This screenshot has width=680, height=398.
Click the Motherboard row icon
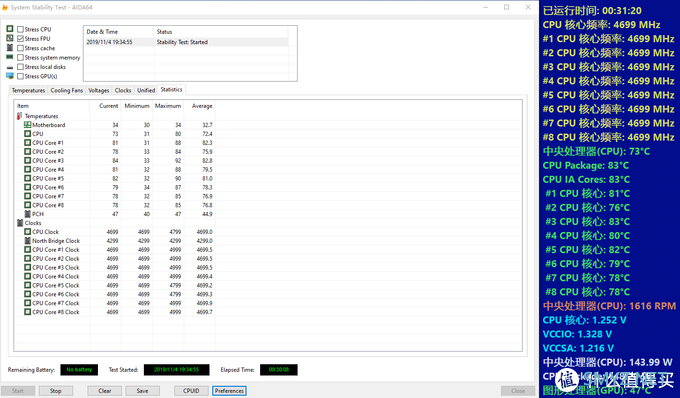pos(27,125)
